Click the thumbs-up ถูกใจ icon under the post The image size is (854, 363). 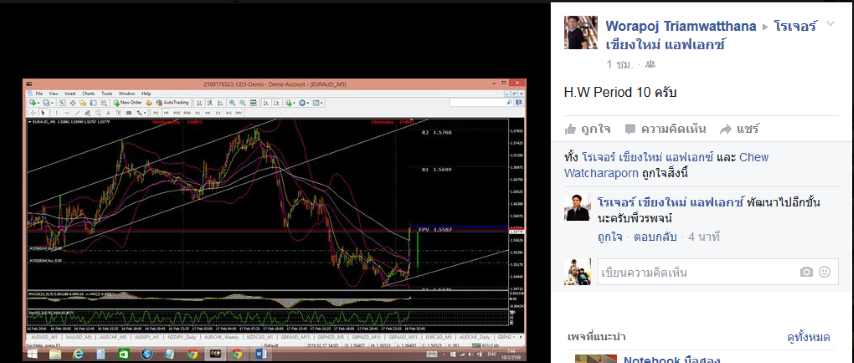click(570, 129)
